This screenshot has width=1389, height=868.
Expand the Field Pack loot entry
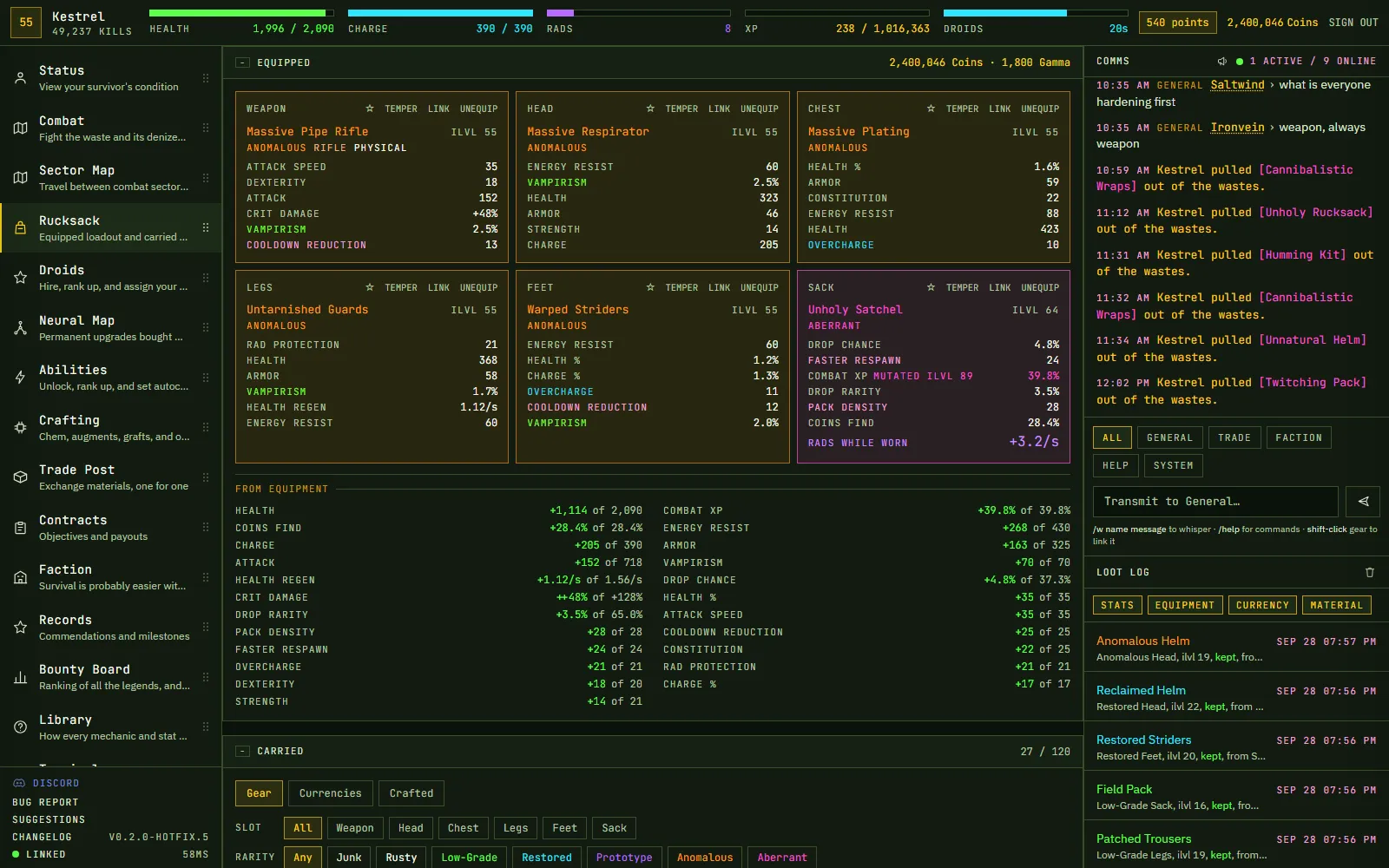[1236, 797]
